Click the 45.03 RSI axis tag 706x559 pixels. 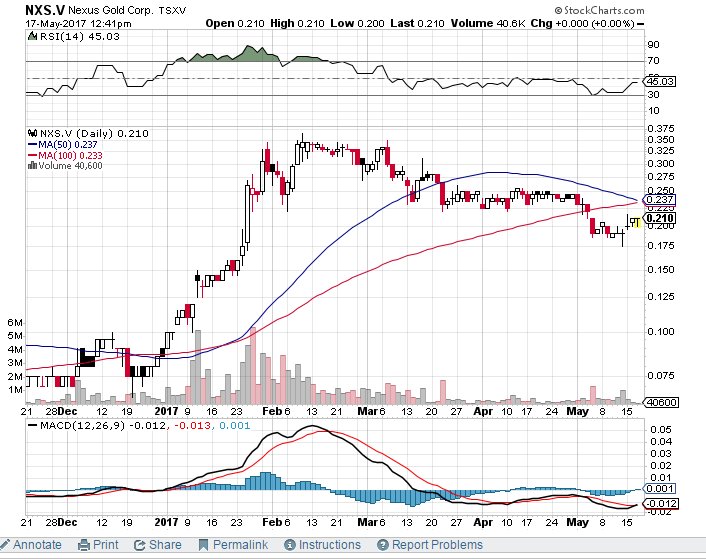click(660, 81)
